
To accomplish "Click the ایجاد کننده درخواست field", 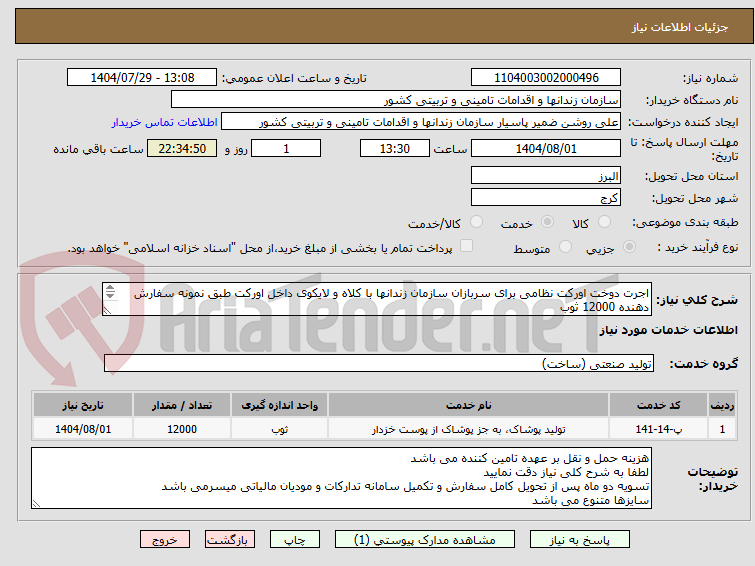I will 421,122.
